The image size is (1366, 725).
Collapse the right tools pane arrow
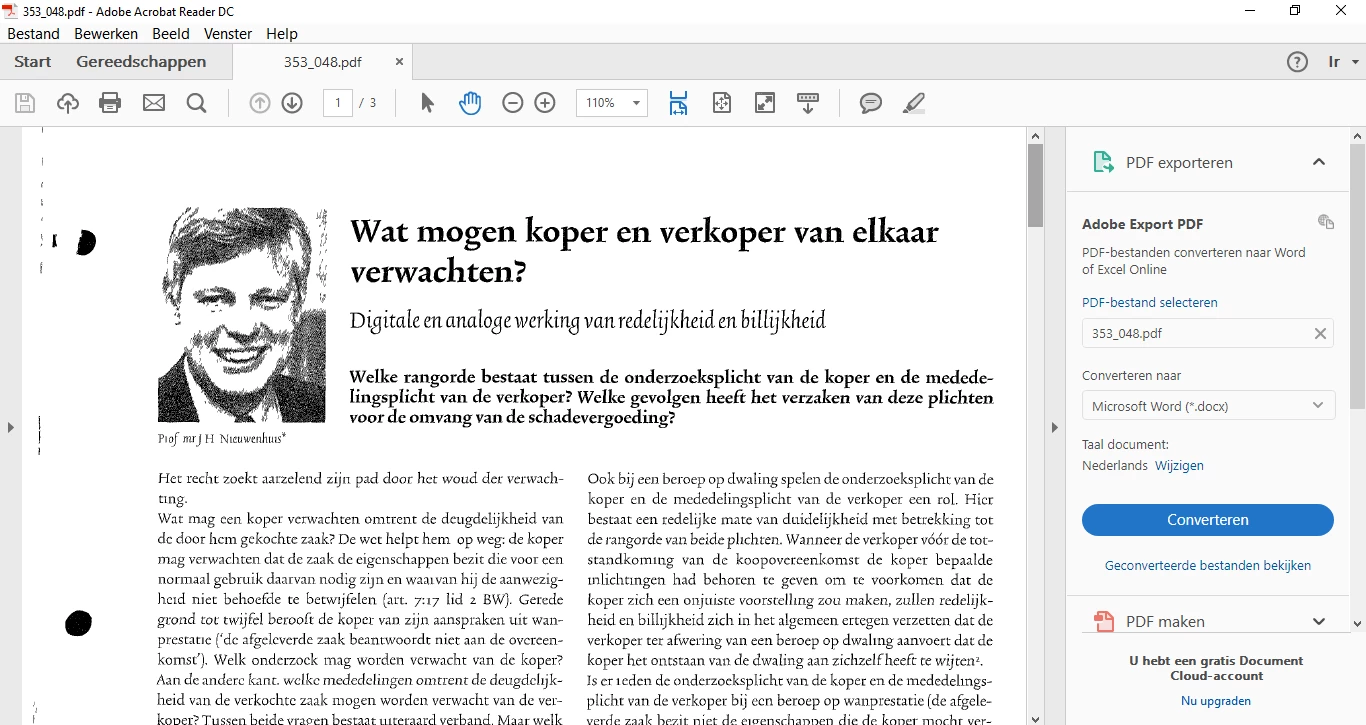[1054, 427]
